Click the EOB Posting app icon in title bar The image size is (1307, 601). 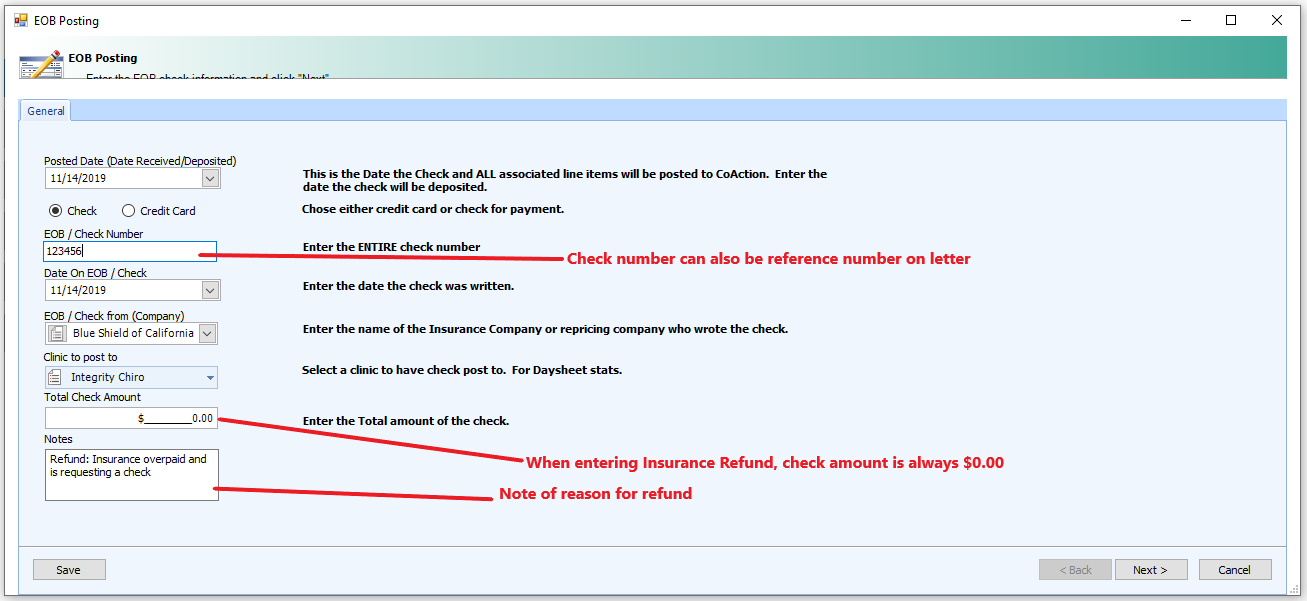click(20, 20)
